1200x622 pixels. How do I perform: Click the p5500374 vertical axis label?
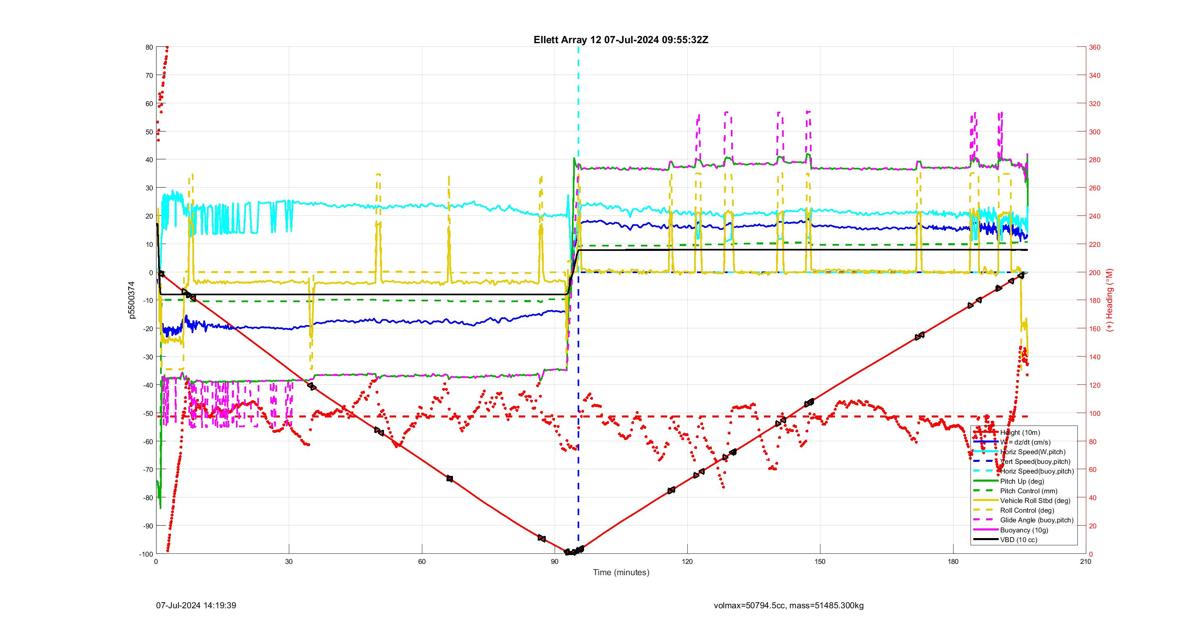tap(131, 300)
